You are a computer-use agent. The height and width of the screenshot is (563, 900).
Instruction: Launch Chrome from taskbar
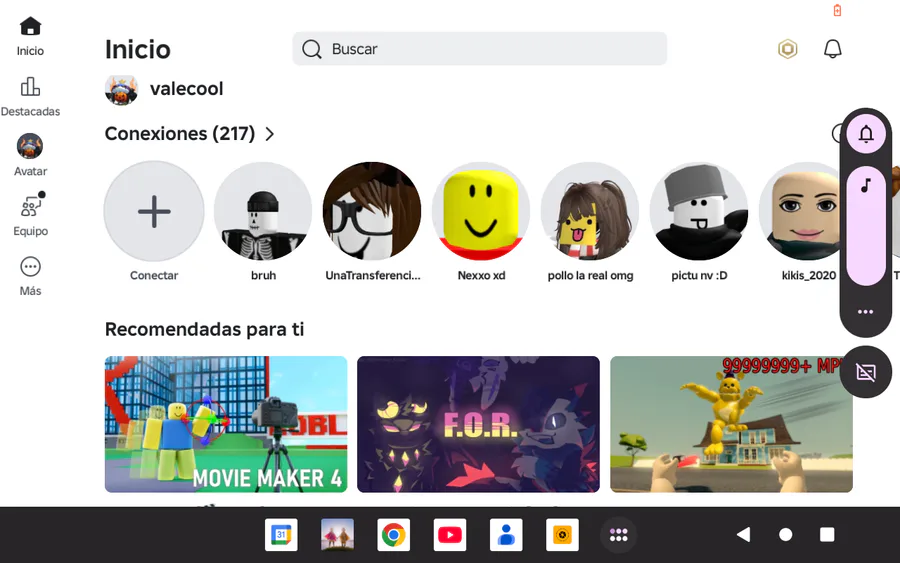(x=394, y=535)
